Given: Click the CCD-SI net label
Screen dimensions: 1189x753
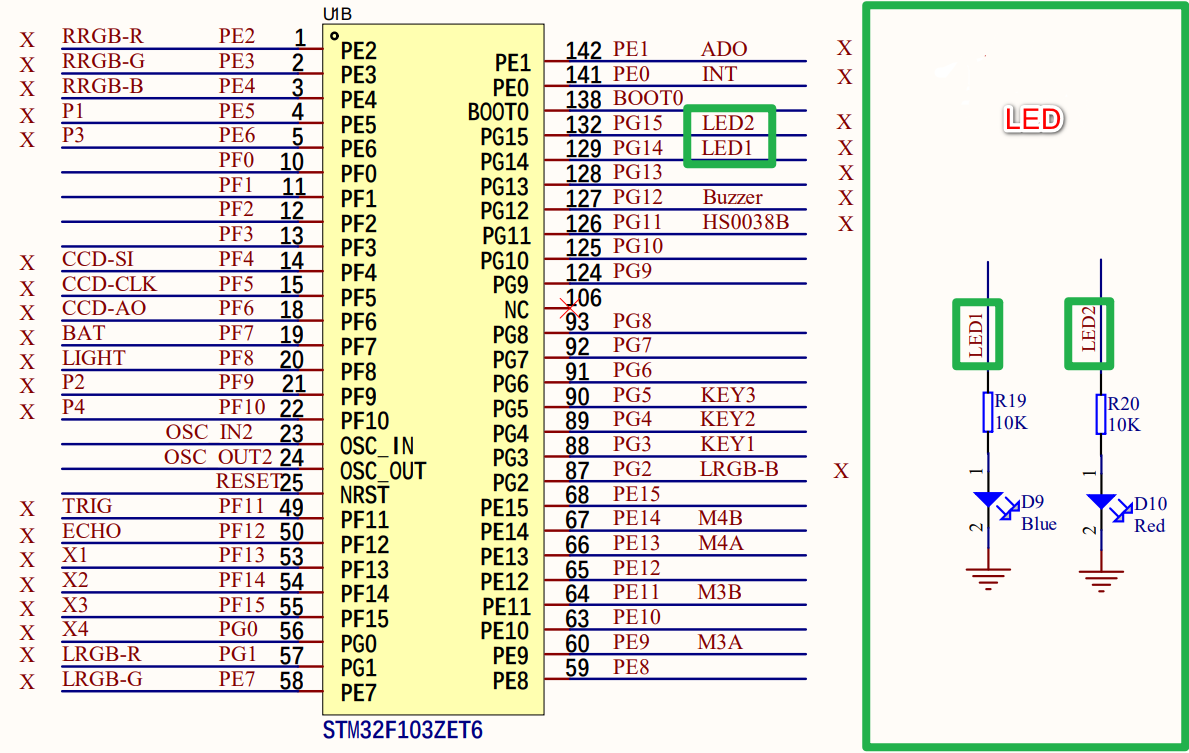Looking at the screenshot, I should [98, 259].
